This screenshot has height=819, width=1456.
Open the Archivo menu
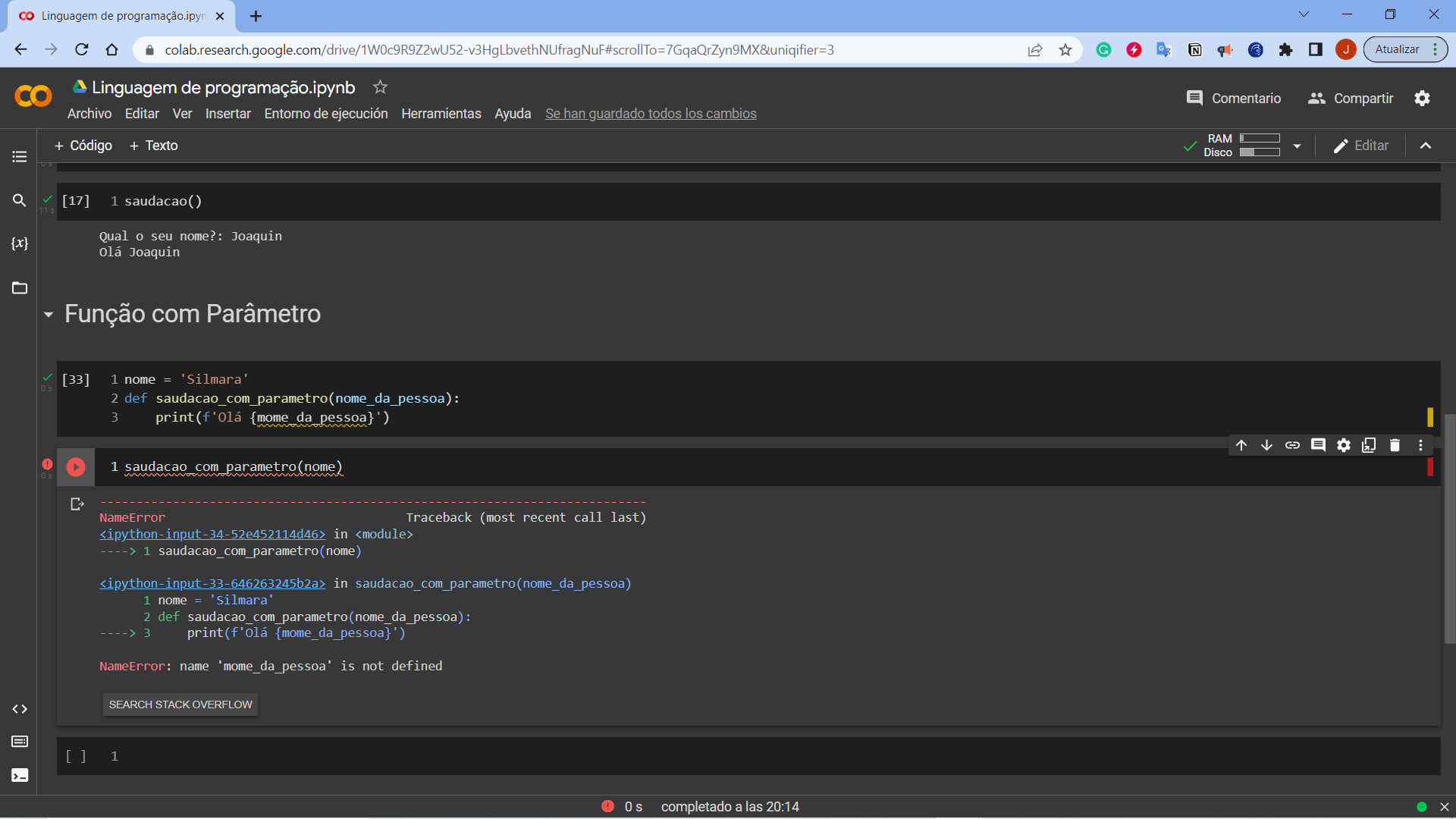coord(89,114)
